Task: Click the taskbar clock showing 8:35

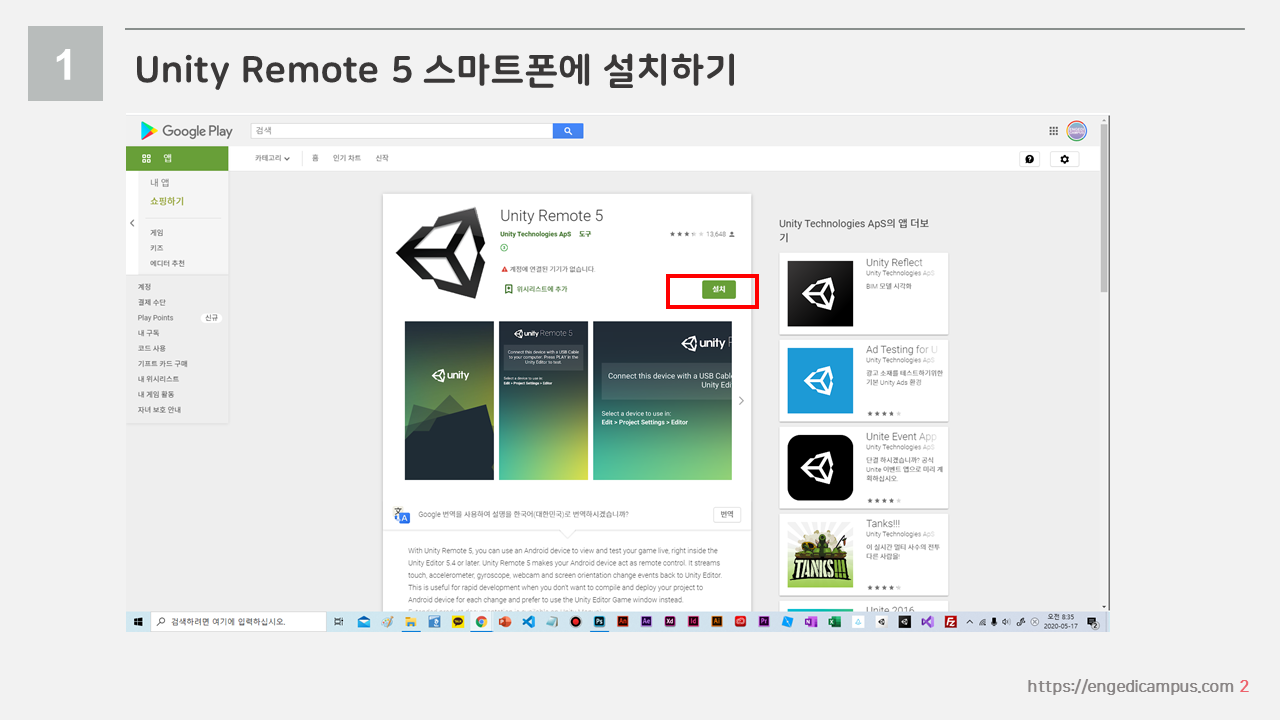Action: coord(1061,621)
